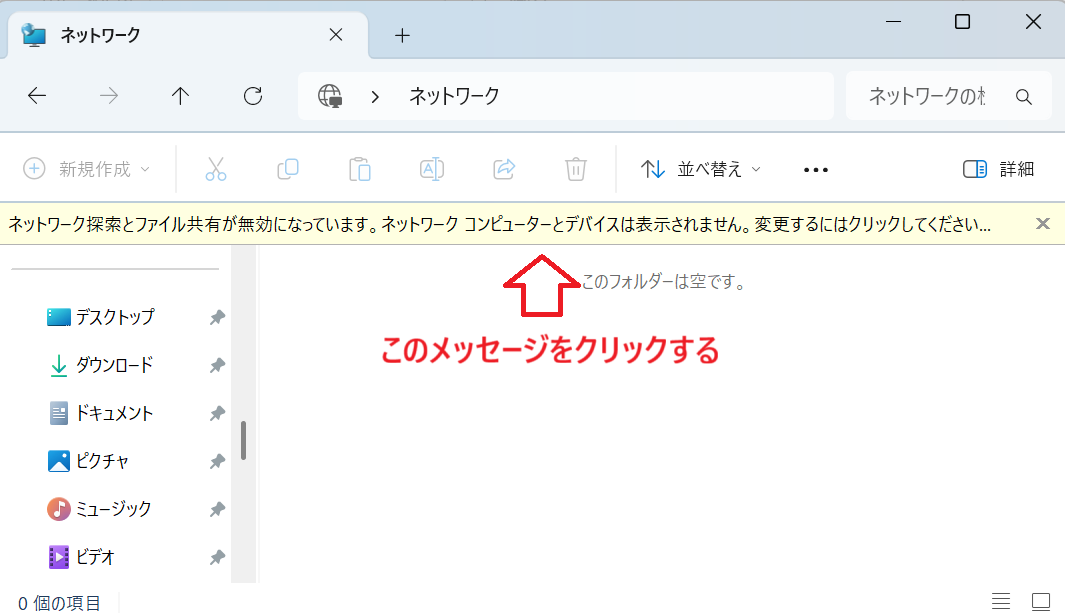Expand the breadcrumb chevron next to the globe
The image size is (1065, 615).
tap(374, 96)
